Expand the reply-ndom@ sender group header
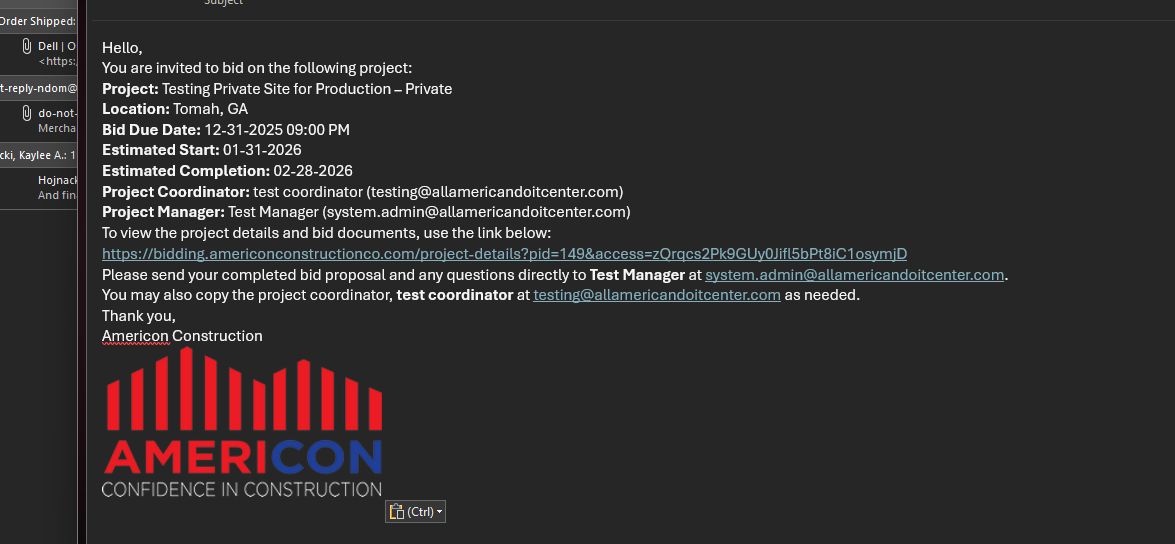Screen dimensions: 1175x544 [38, 88]
